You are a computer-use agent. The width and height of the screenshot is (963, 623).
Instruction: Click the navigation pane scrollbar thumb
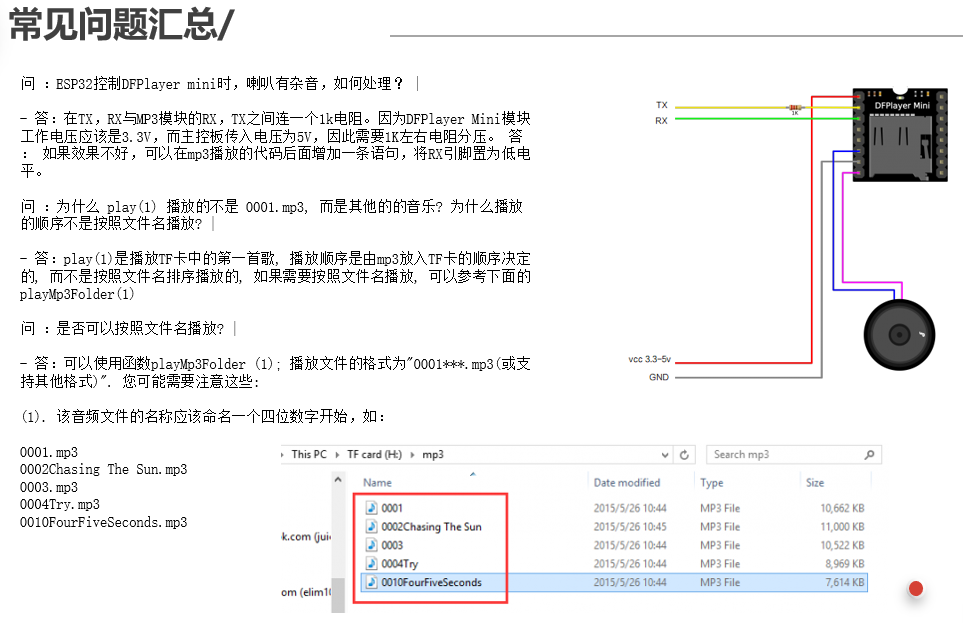[338, 595]
